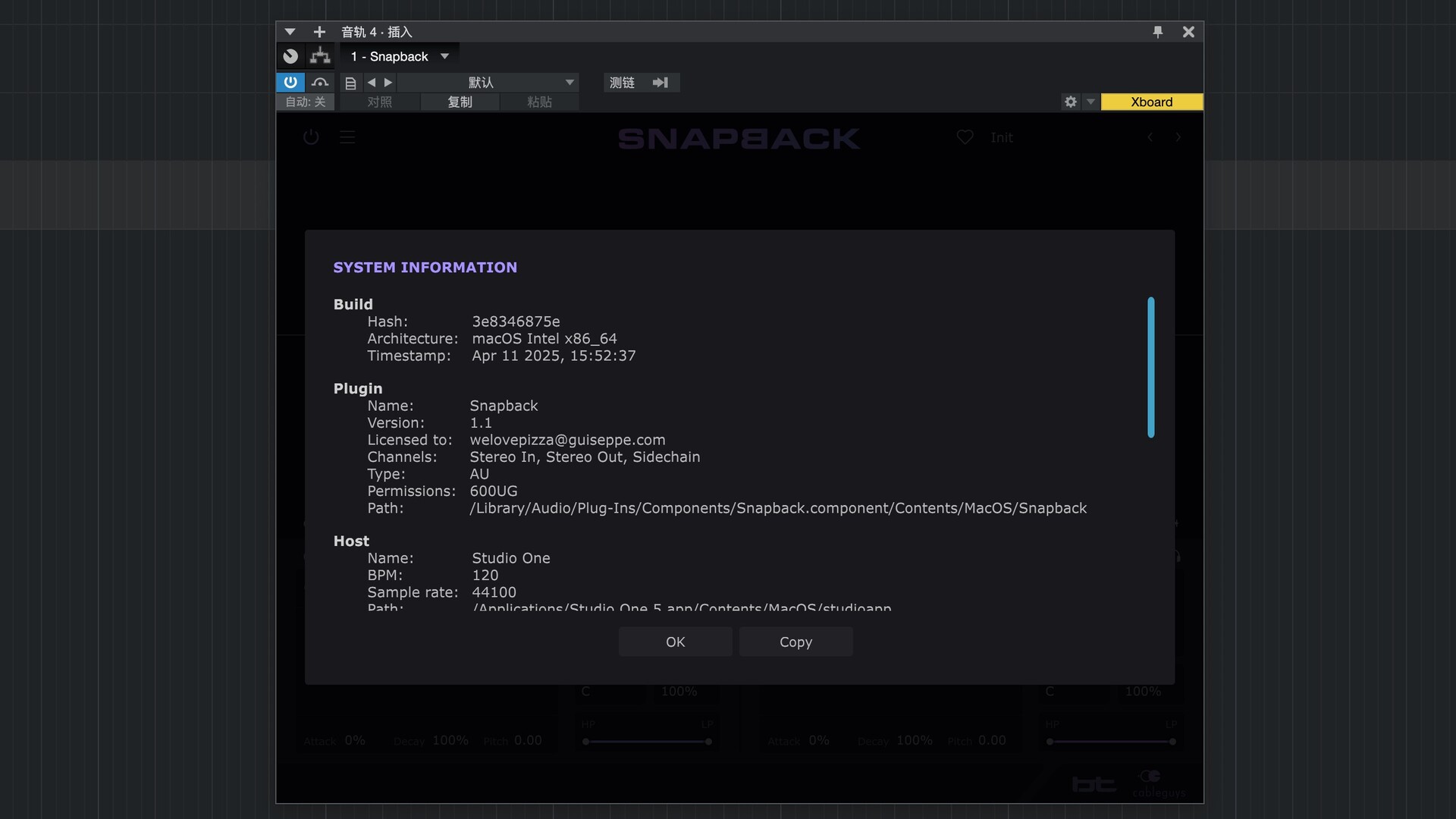Open the Snapback hamburger menu
Viewport: 1456px width, 819px height.
pos(347,137)
